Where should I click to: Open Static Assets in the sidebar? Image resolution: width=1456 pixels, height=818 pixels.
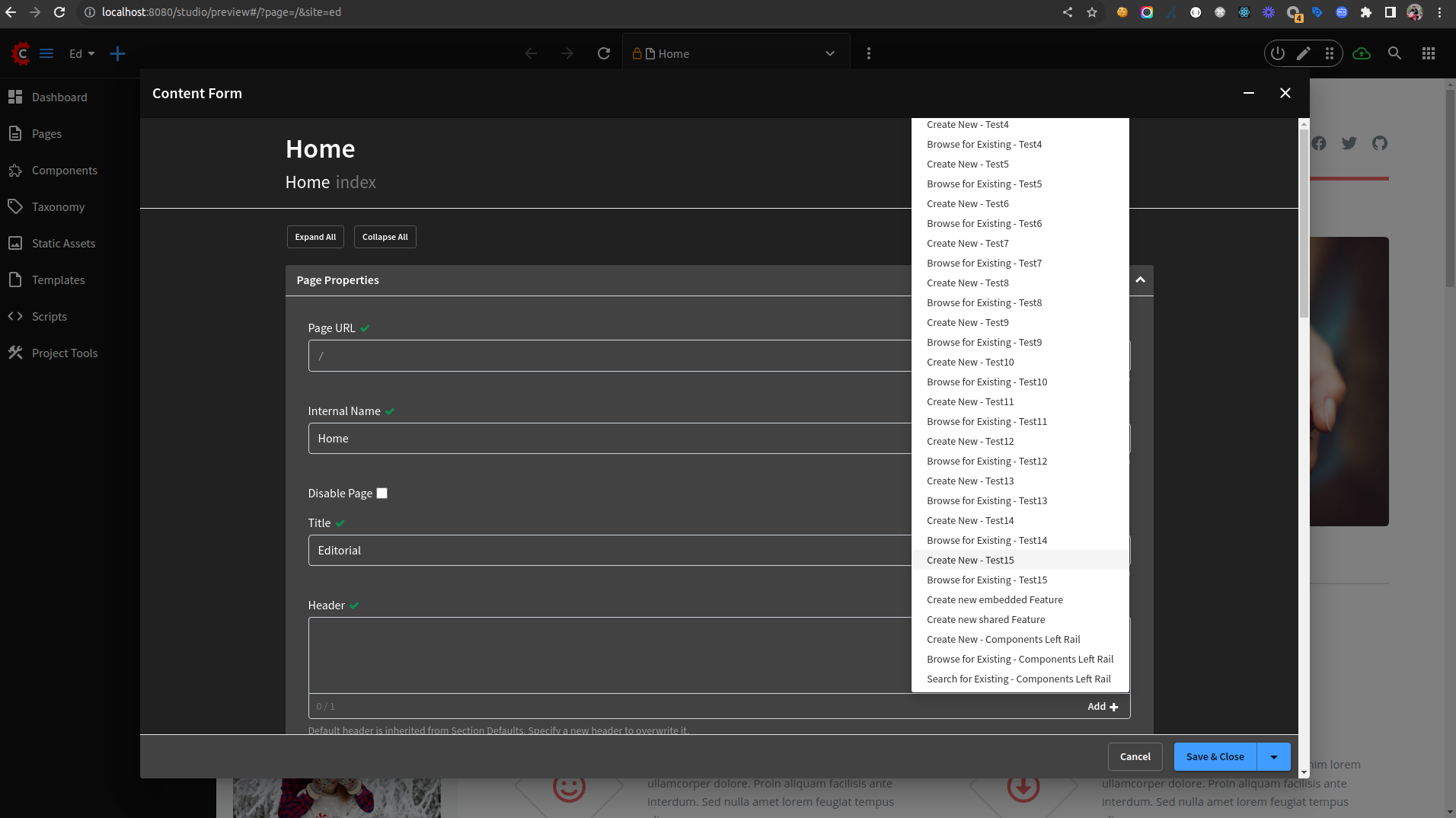62,243
